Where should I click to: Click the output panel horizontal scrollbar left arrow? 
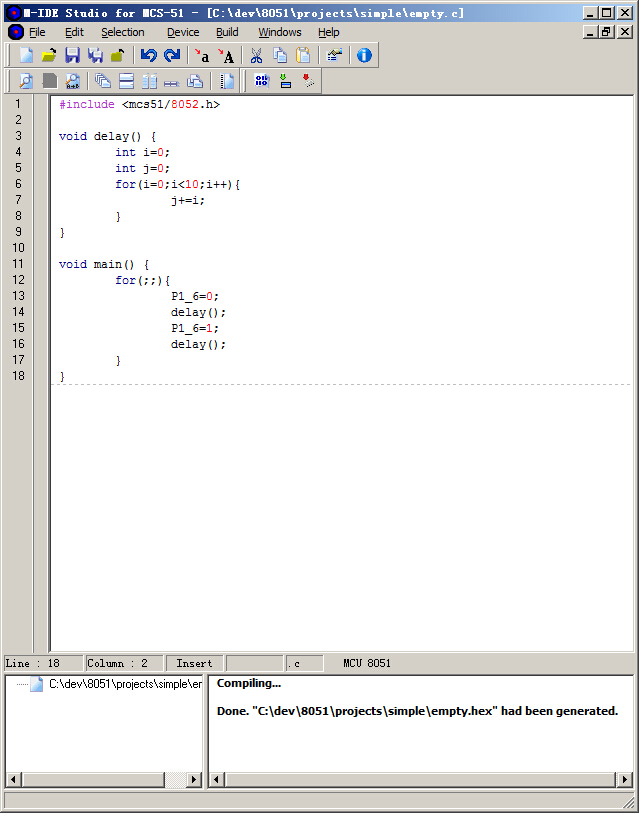215,779
